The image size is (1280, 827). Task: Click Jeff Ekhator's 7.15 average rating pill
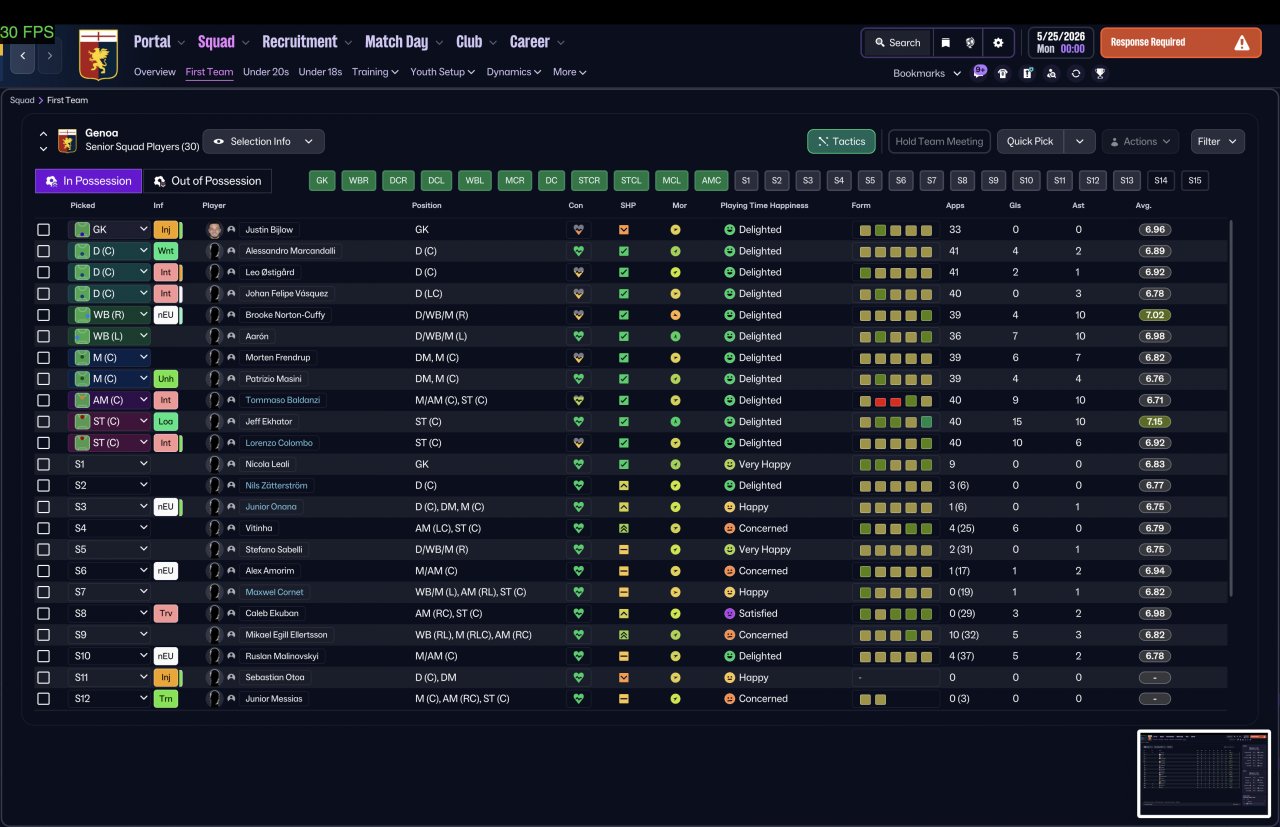1155,421
